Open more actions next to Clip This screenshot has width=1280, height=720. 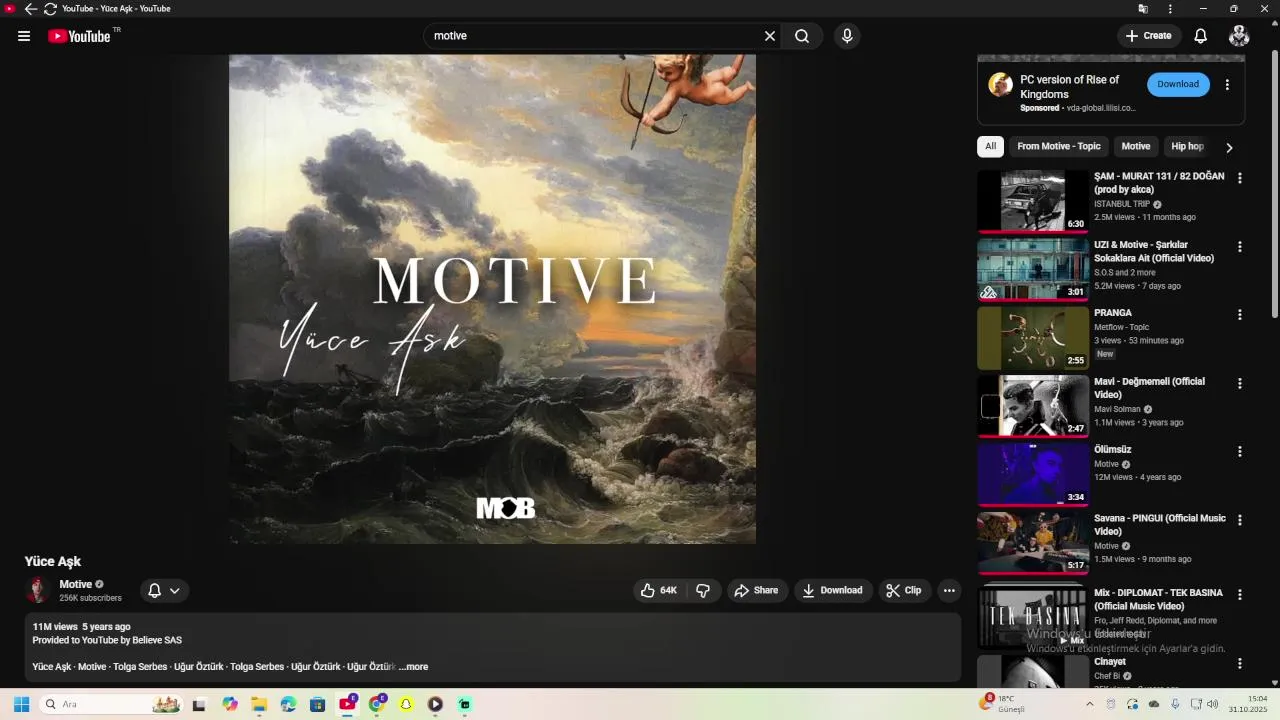pyautogui.click(x=949, y=591)
